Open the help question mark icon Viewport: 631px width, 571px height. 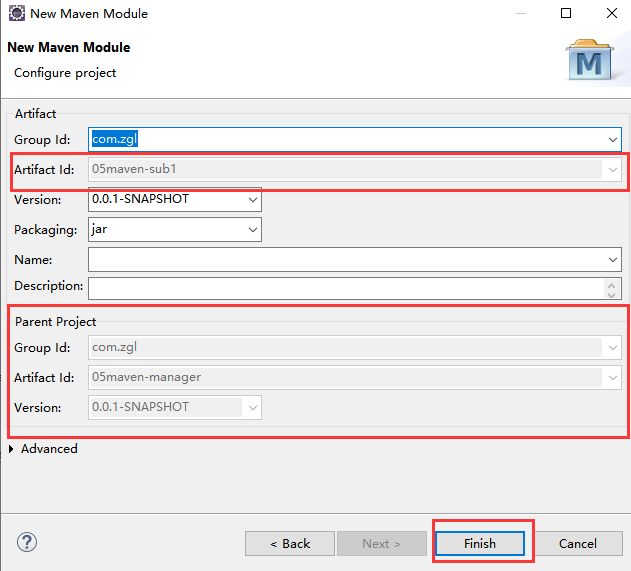coord(27,542)
